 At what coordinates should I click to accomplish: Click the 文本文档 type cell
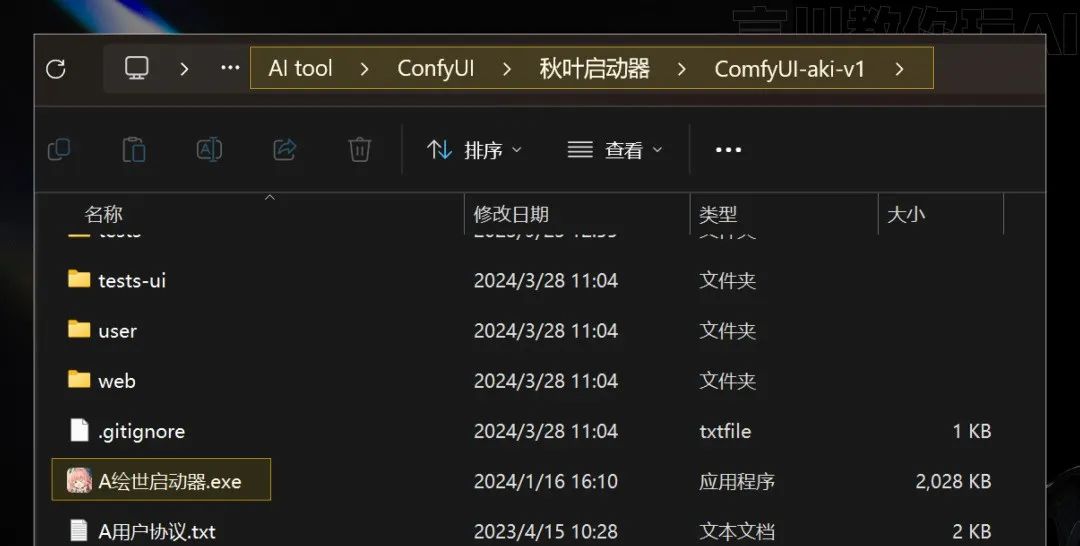tap(737, 532)
